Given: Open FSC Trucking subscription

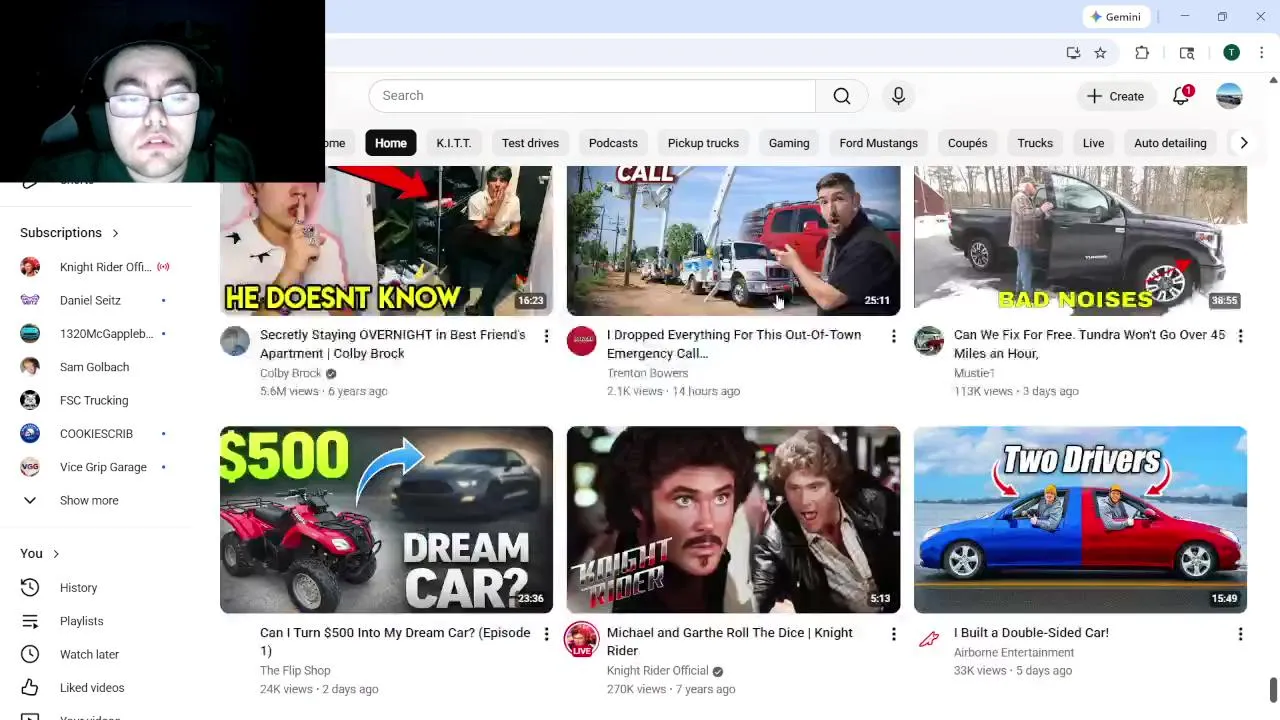Looking at the screenshot, I should coord(96,400).
